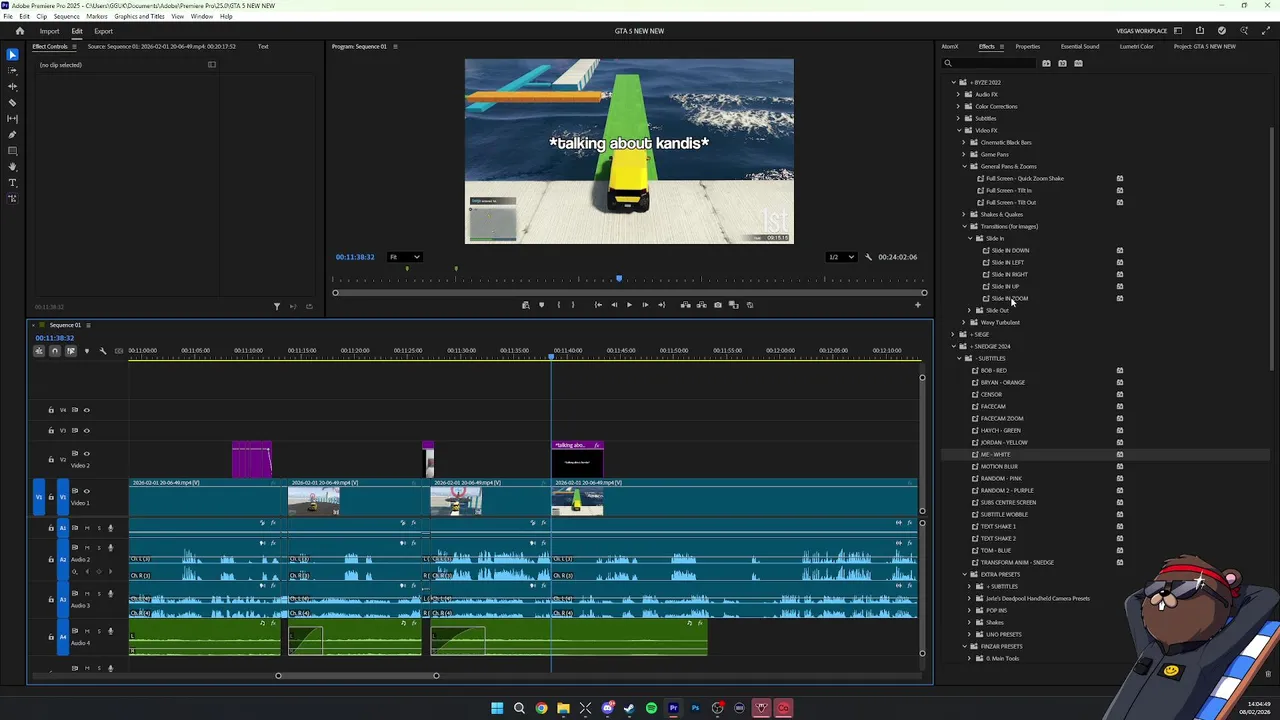
Task: Open Spotify from the Windows taskbar
Action: (x=651, y=708)
